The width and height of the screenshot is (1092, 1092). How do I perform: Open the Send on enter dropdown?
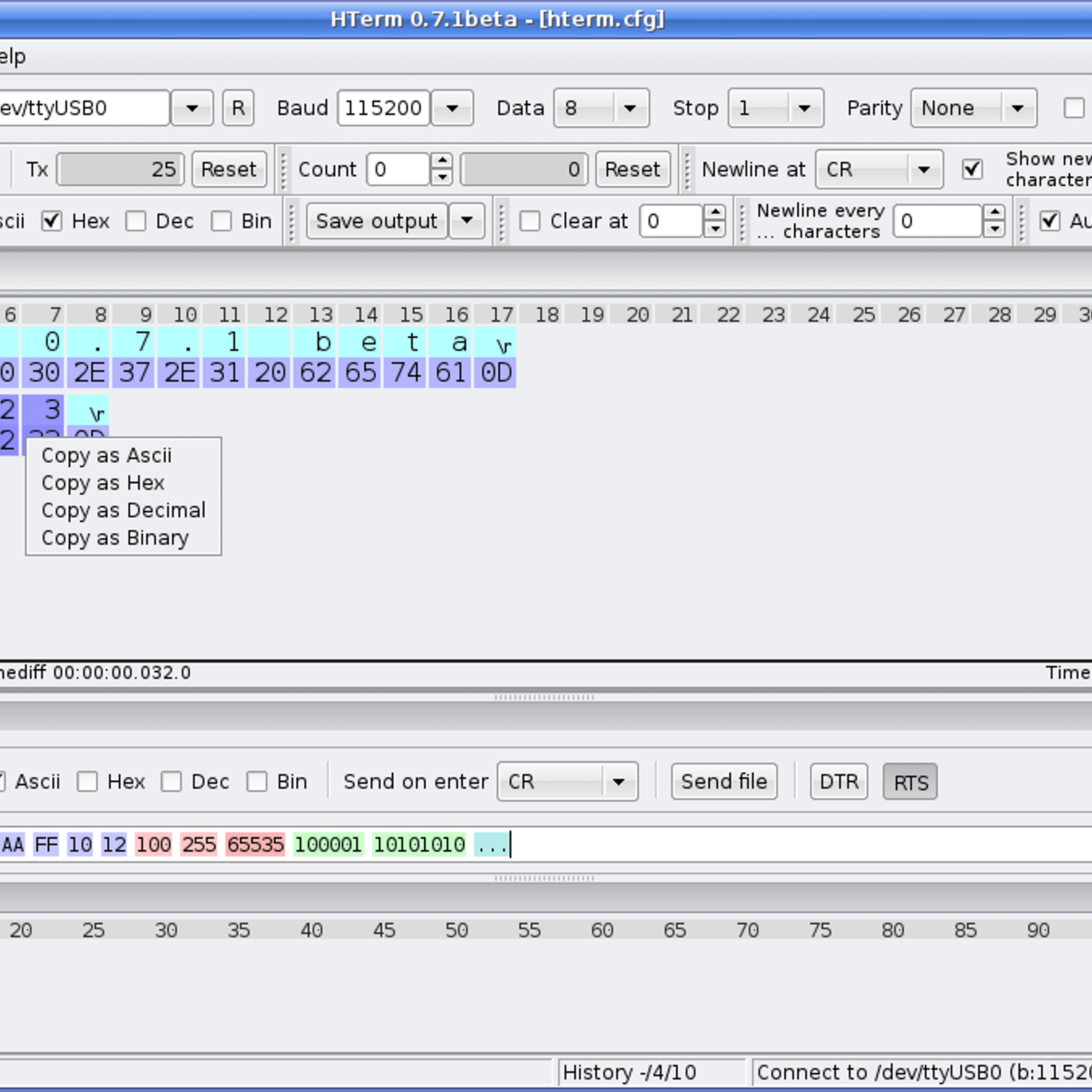pos(568,781)
